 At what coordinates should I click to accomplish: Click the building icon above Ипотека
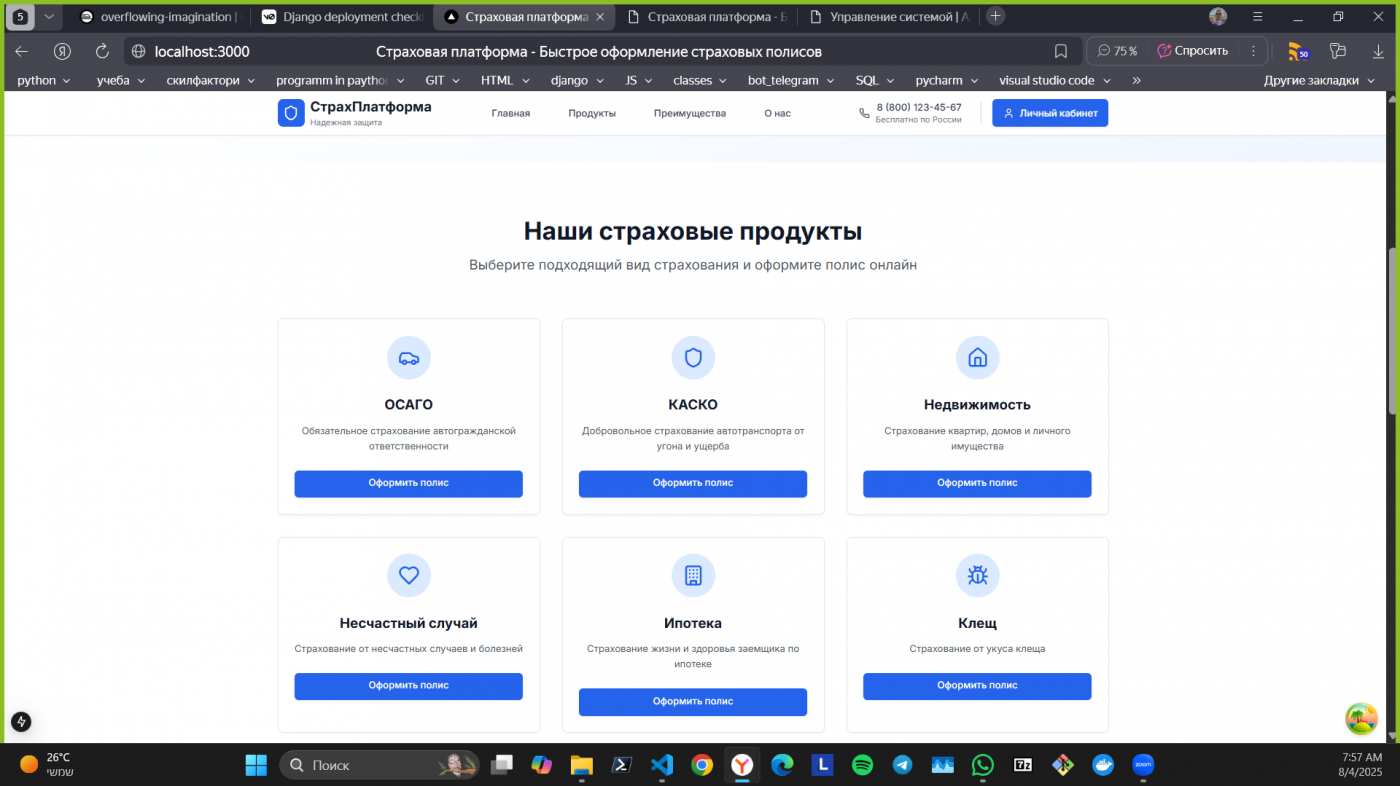pyautogui.click(x=693, y=575)
